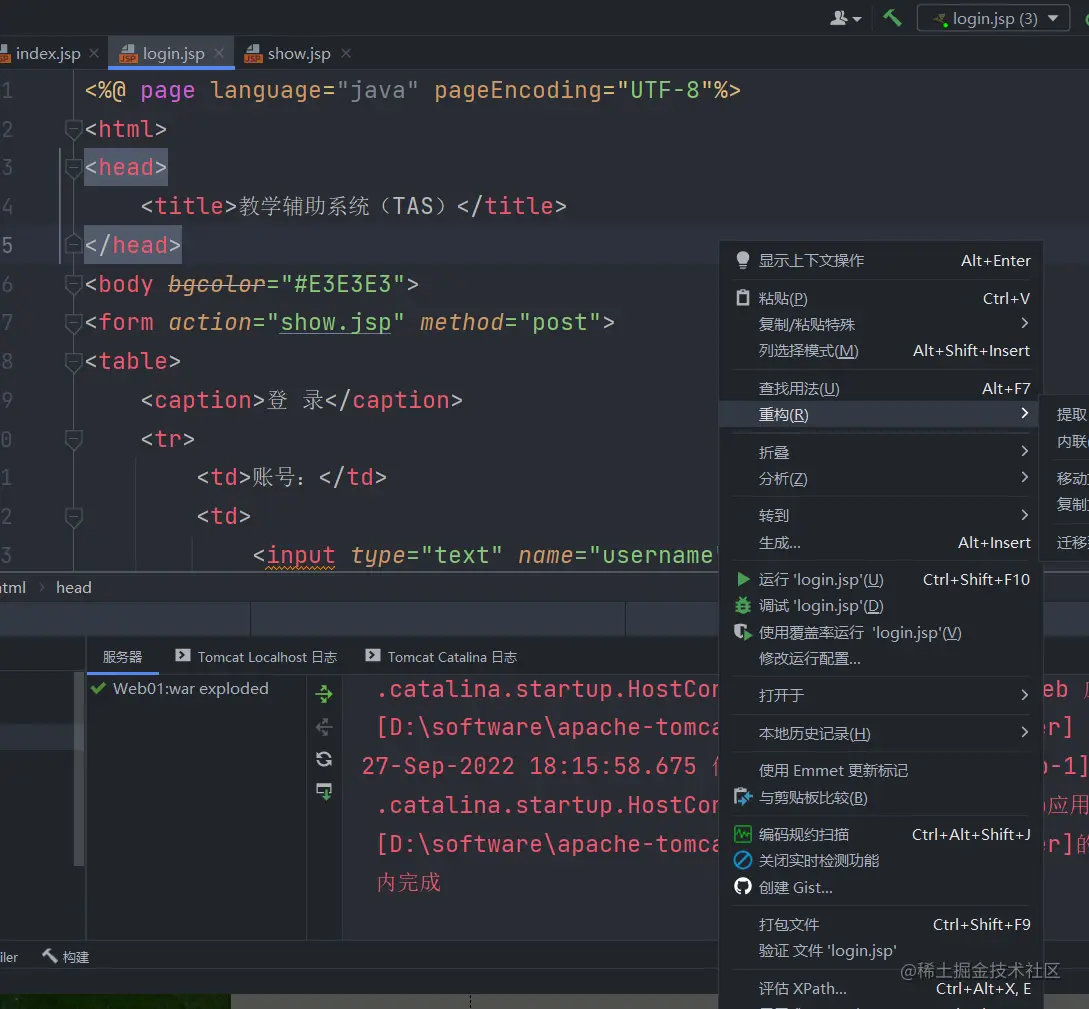The image size is (1089, 1009).
Task: Collapse the tr tag fold marker
Action: (73, 439)
